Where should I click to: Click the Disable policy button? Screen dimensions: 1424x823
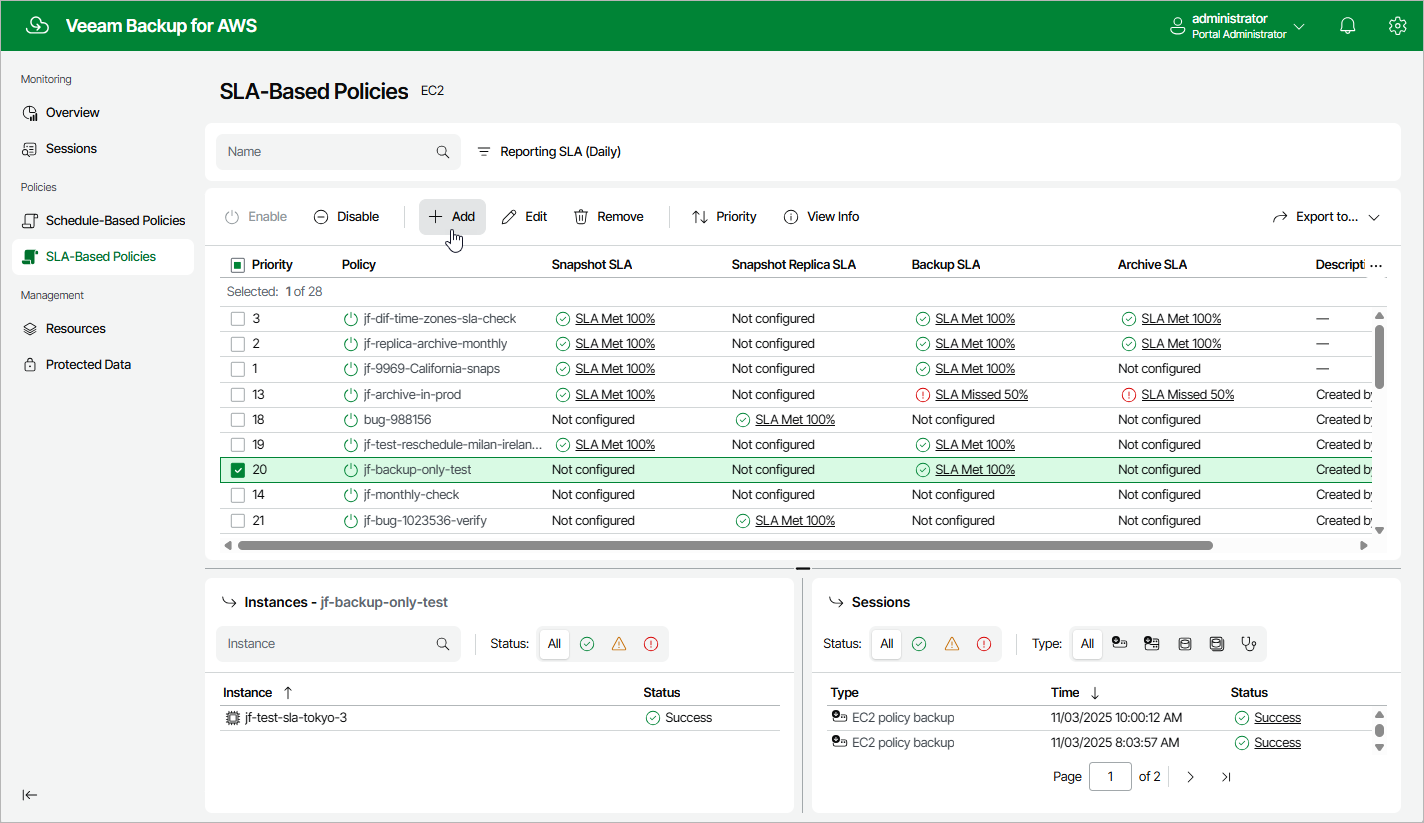pos(346,217)
